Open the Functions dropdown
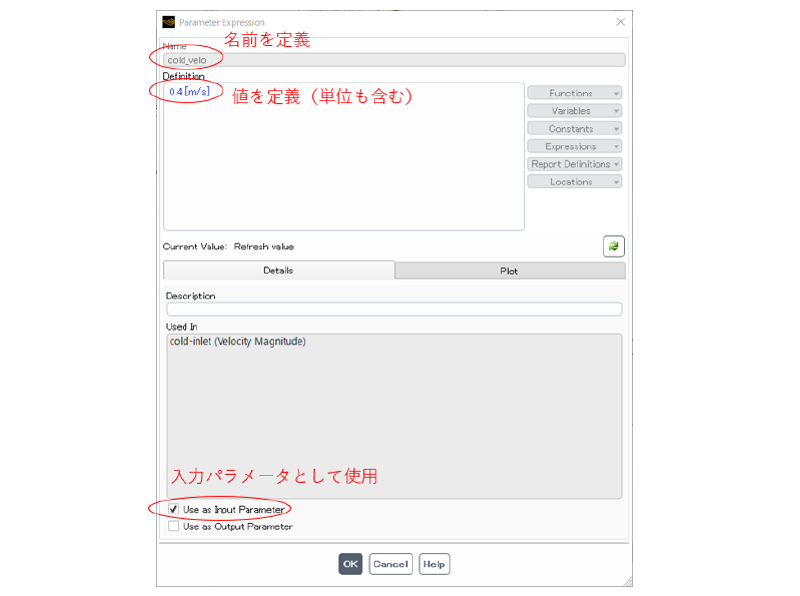The image size is (800, 596). [x=574, y=93]
